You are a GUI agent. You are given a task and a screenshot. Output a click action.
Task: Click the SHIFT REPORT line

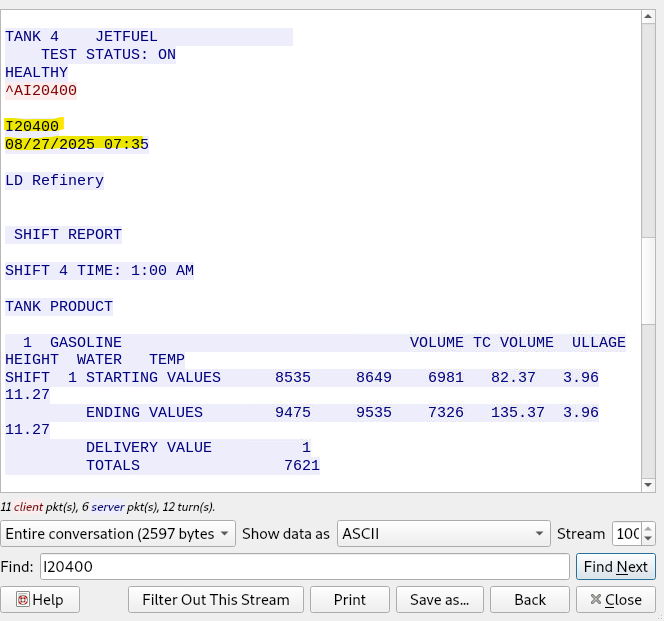click(x=67, y=235)
